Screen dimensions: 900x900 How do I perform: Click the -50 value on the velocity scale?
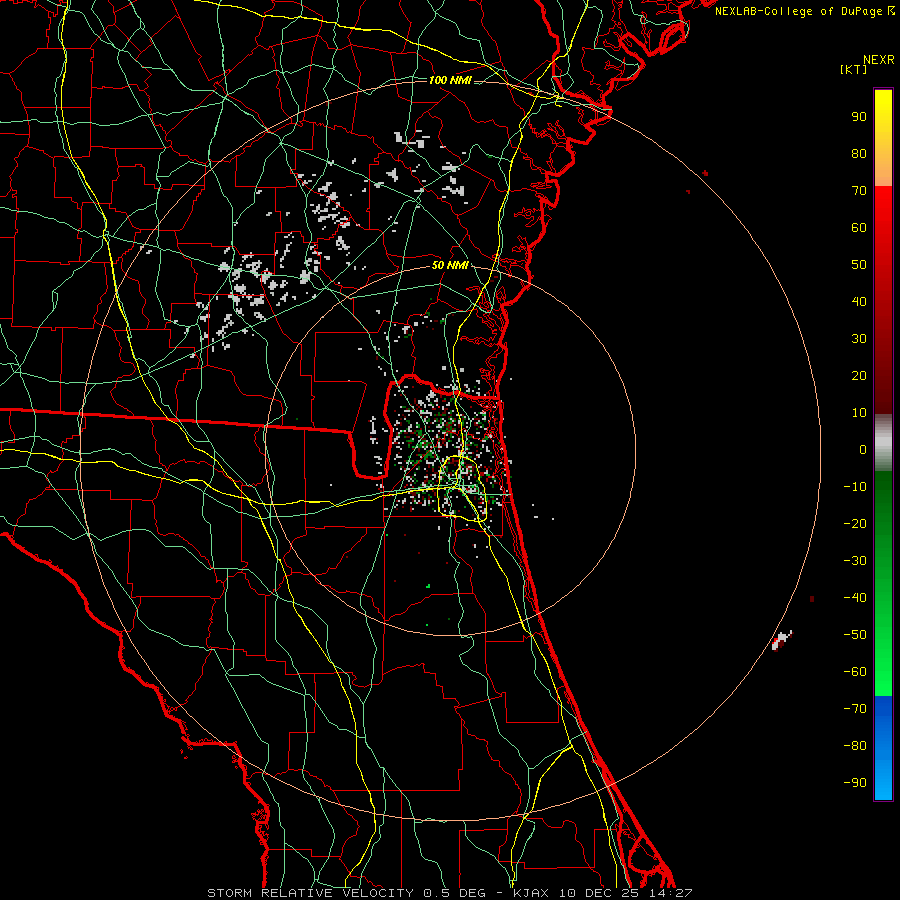coord(855,635)
